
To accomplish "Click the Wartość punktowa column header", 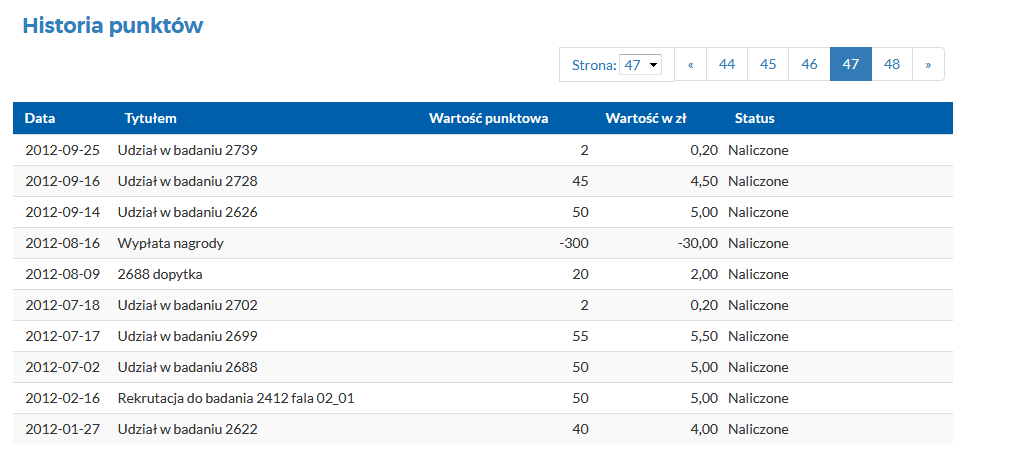I will 489,119.
